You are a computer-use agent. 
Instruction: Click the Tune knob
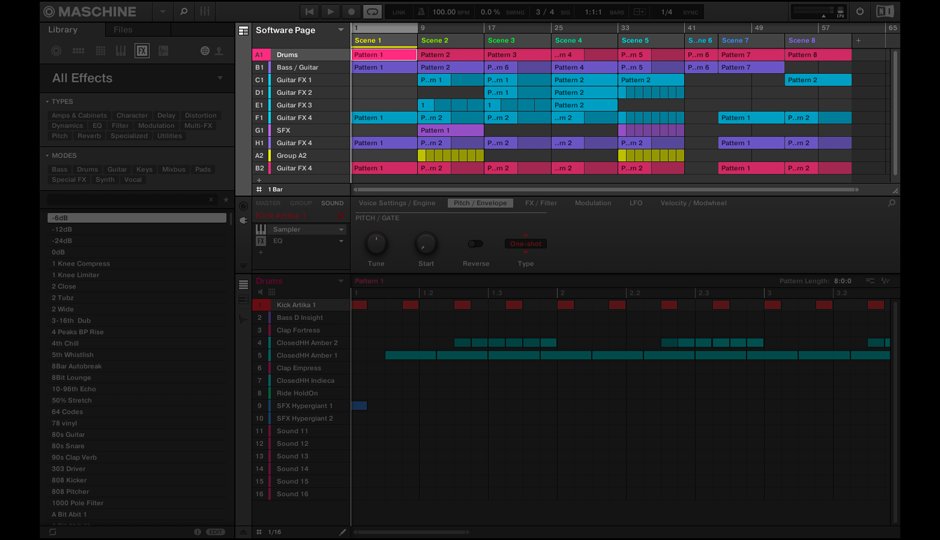(376, 243)
